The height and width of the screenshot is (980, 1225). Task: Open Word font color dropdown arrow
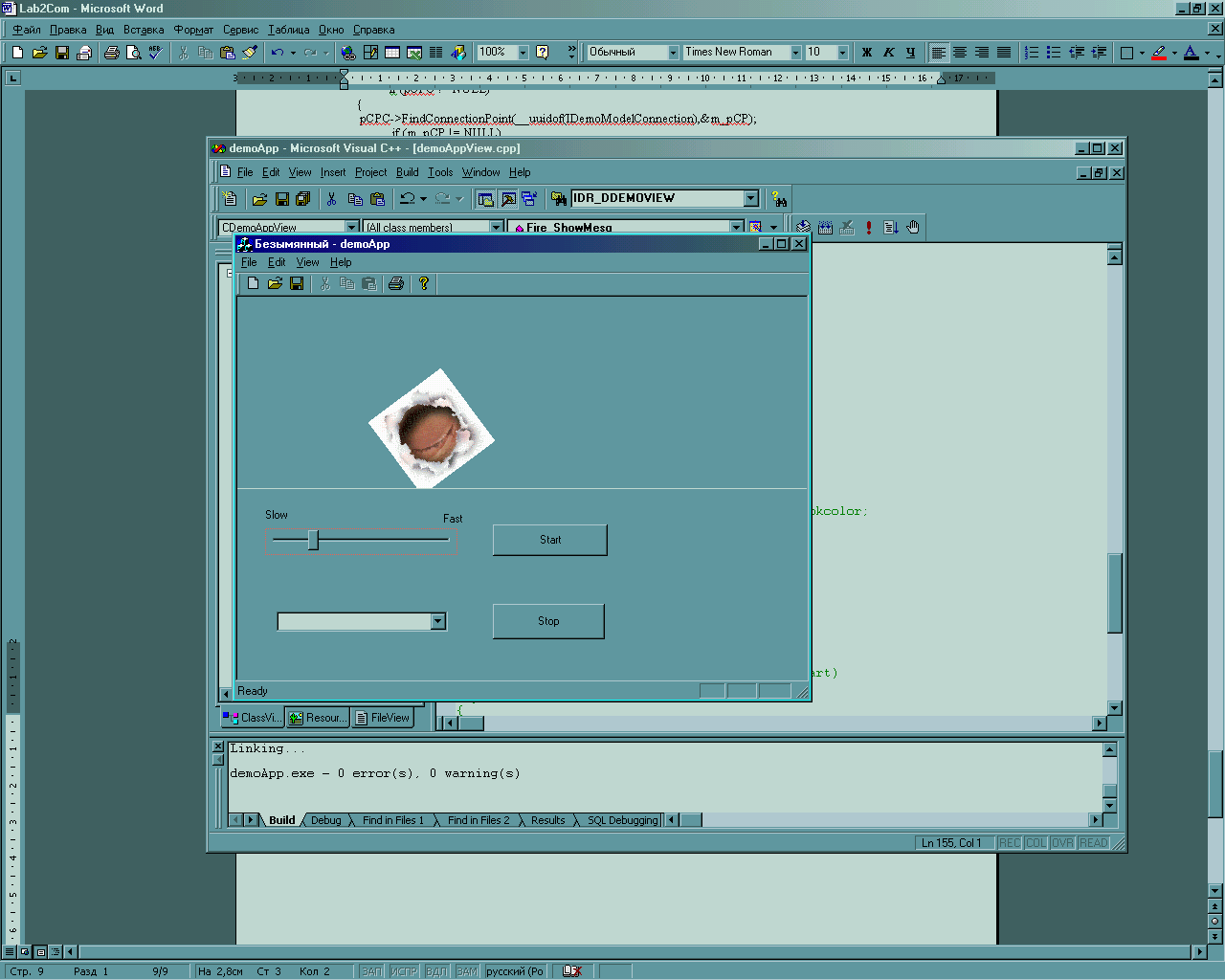coord(1207,53)
